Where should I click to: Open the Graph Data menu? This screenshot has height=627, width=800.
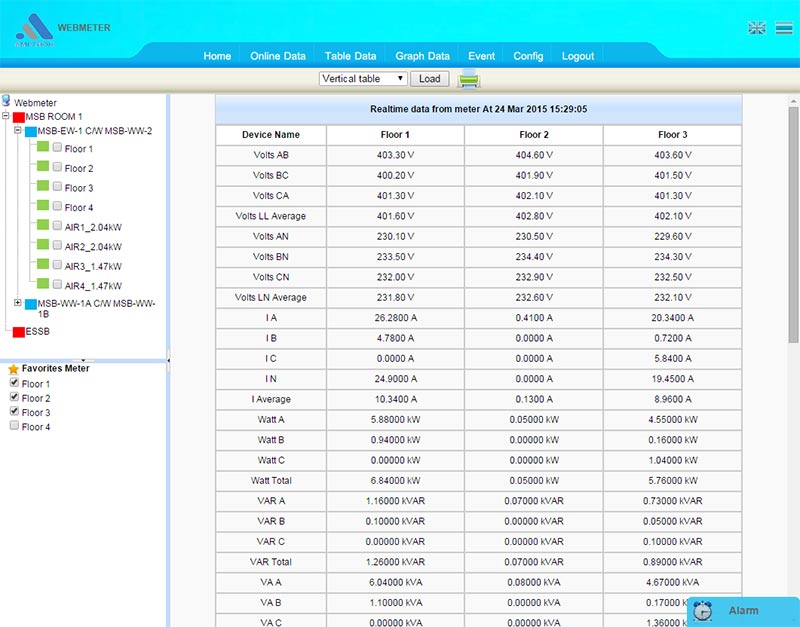(x=422, y=56)
